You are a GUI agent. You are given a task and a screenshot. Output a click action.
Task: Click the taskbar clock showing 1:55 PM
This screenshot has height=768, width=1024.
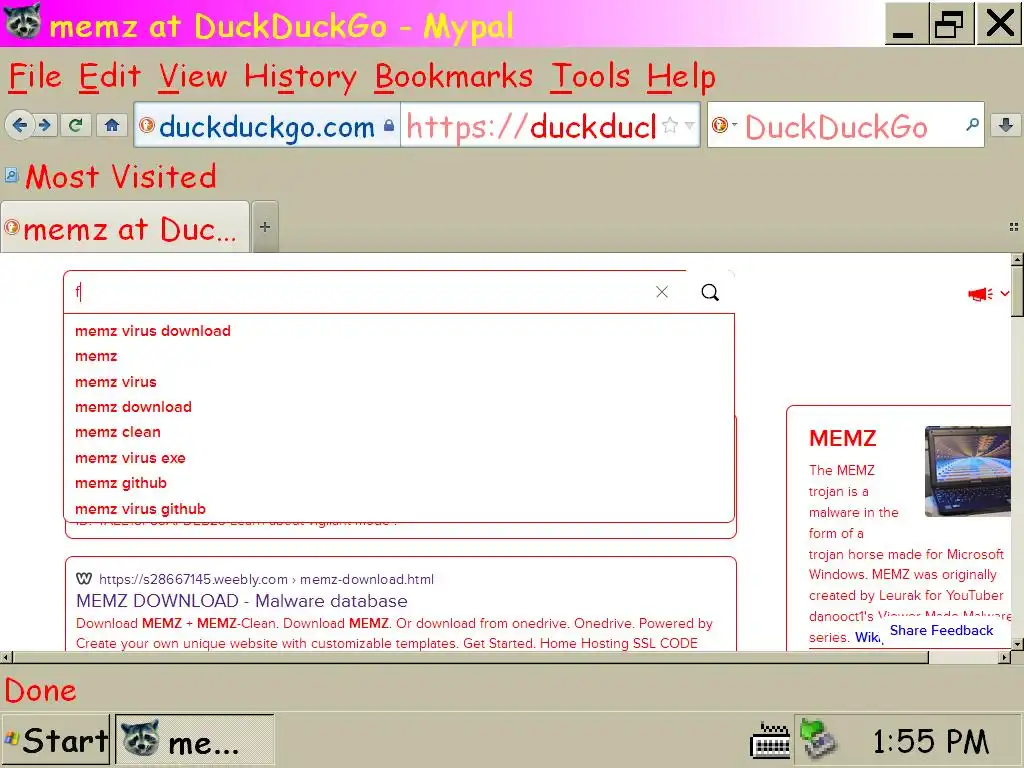pos(931,741)
